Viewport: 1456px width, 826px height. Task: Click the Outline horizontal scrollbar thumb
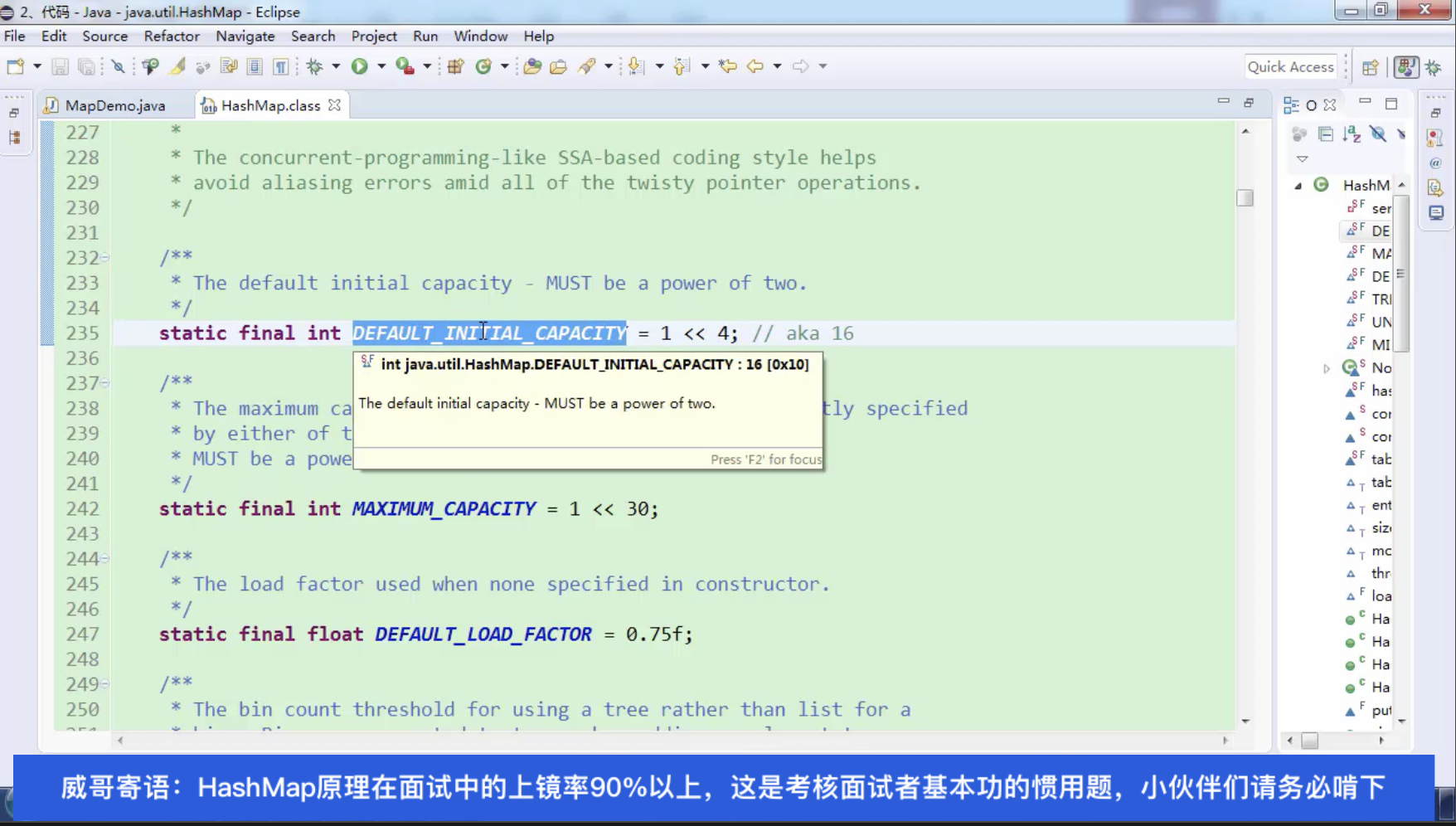coord(1309,741)
